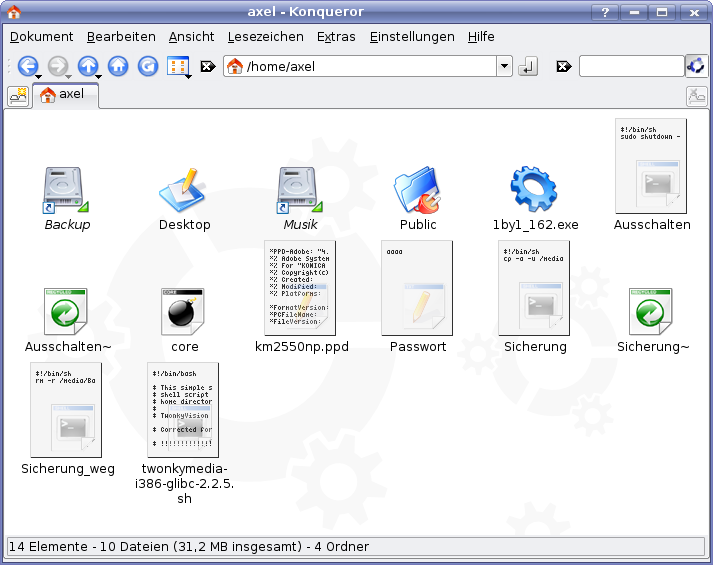Select the Sicherung_weg script thumbnail
This screenshot has height=565, width=713.
[66, 410]
